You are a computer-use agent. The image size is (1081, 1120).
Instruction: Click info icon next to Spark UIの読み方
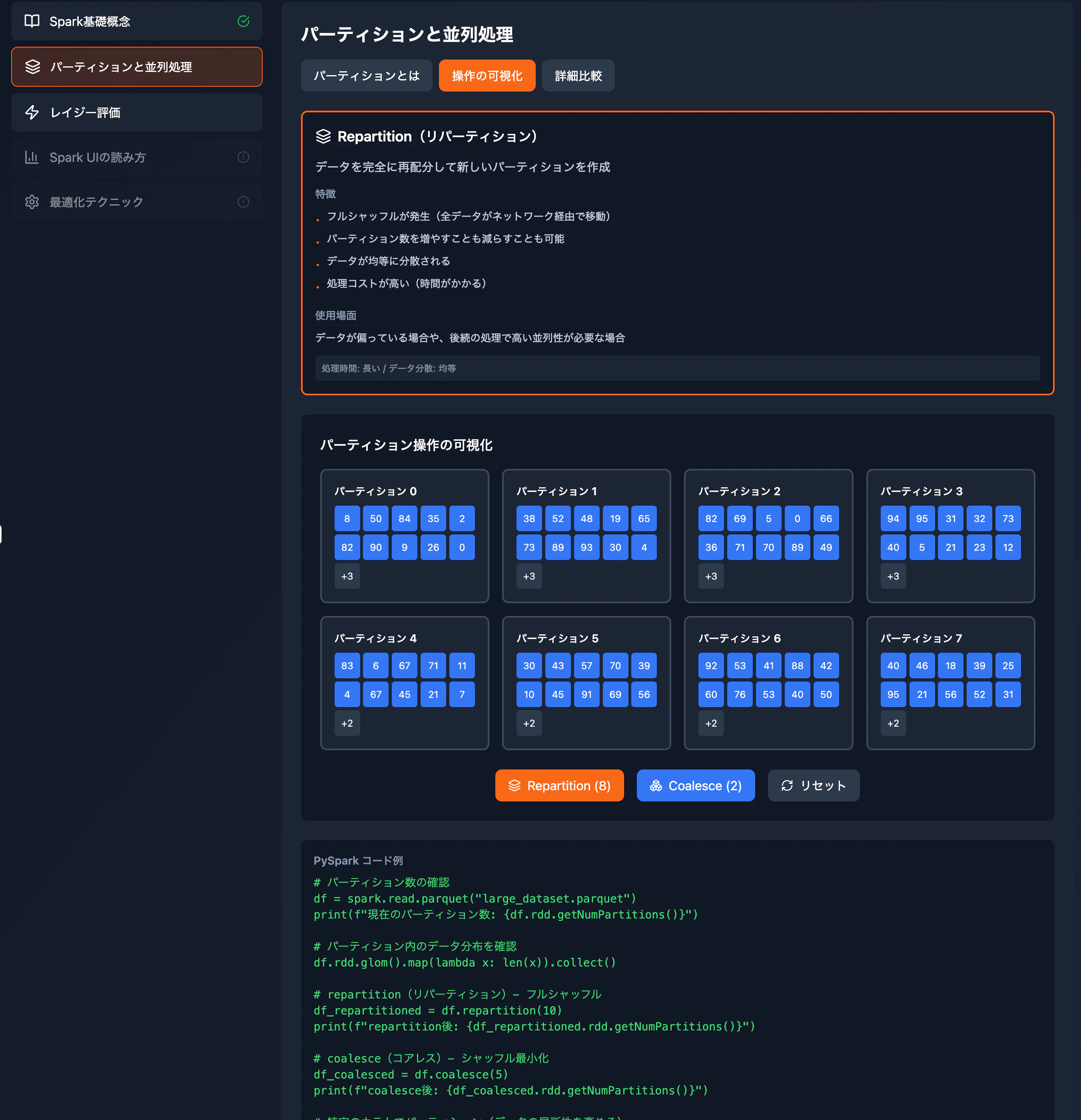click(243, 157)
